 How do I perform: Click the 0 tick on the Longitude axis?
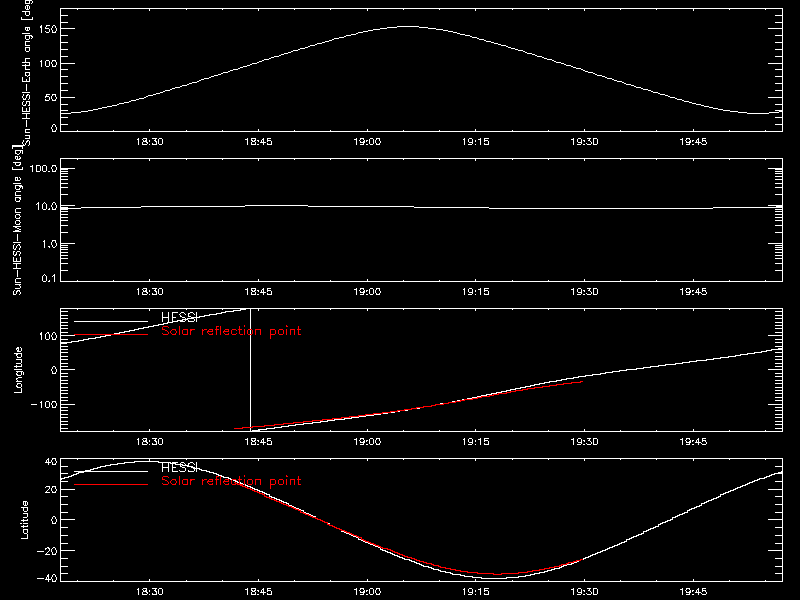point(54,370)
